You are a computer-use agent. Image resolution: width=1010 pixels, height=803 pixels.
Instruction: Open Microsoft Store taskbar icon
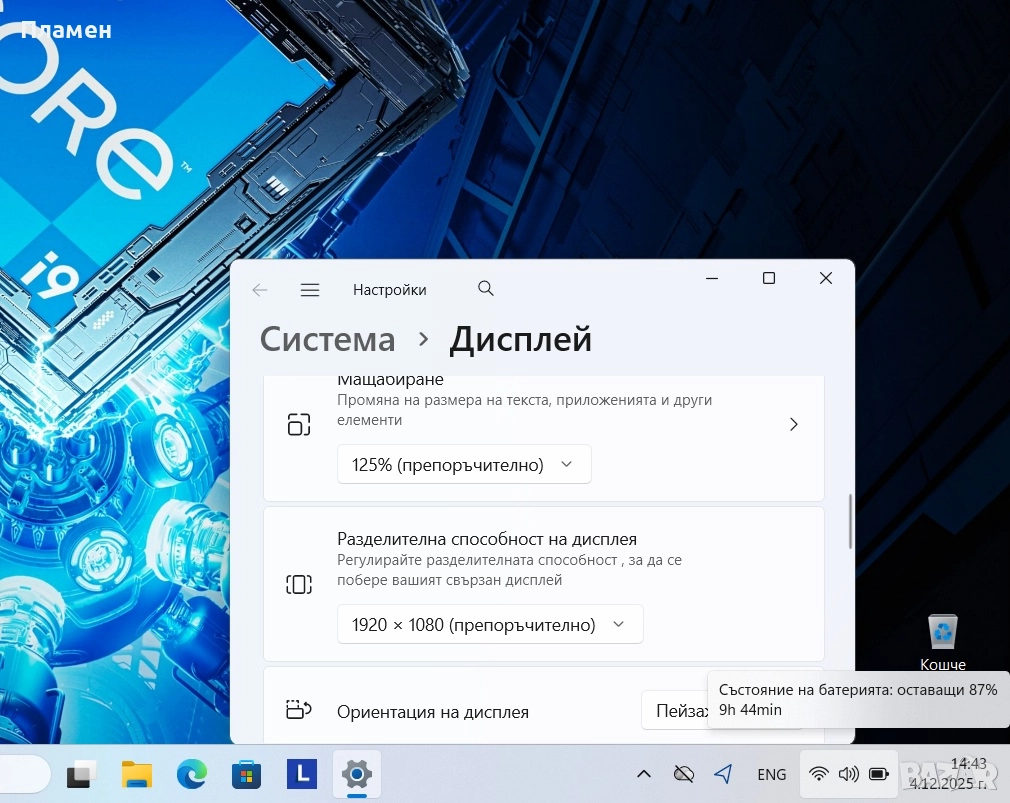(x=246, y=774)
